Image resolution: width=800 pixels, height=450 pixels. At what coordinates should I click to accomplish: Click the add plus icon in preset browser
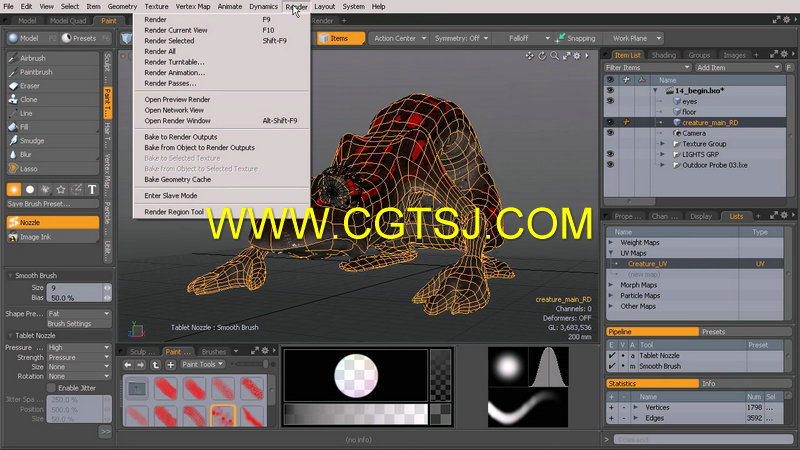point(170,365)
